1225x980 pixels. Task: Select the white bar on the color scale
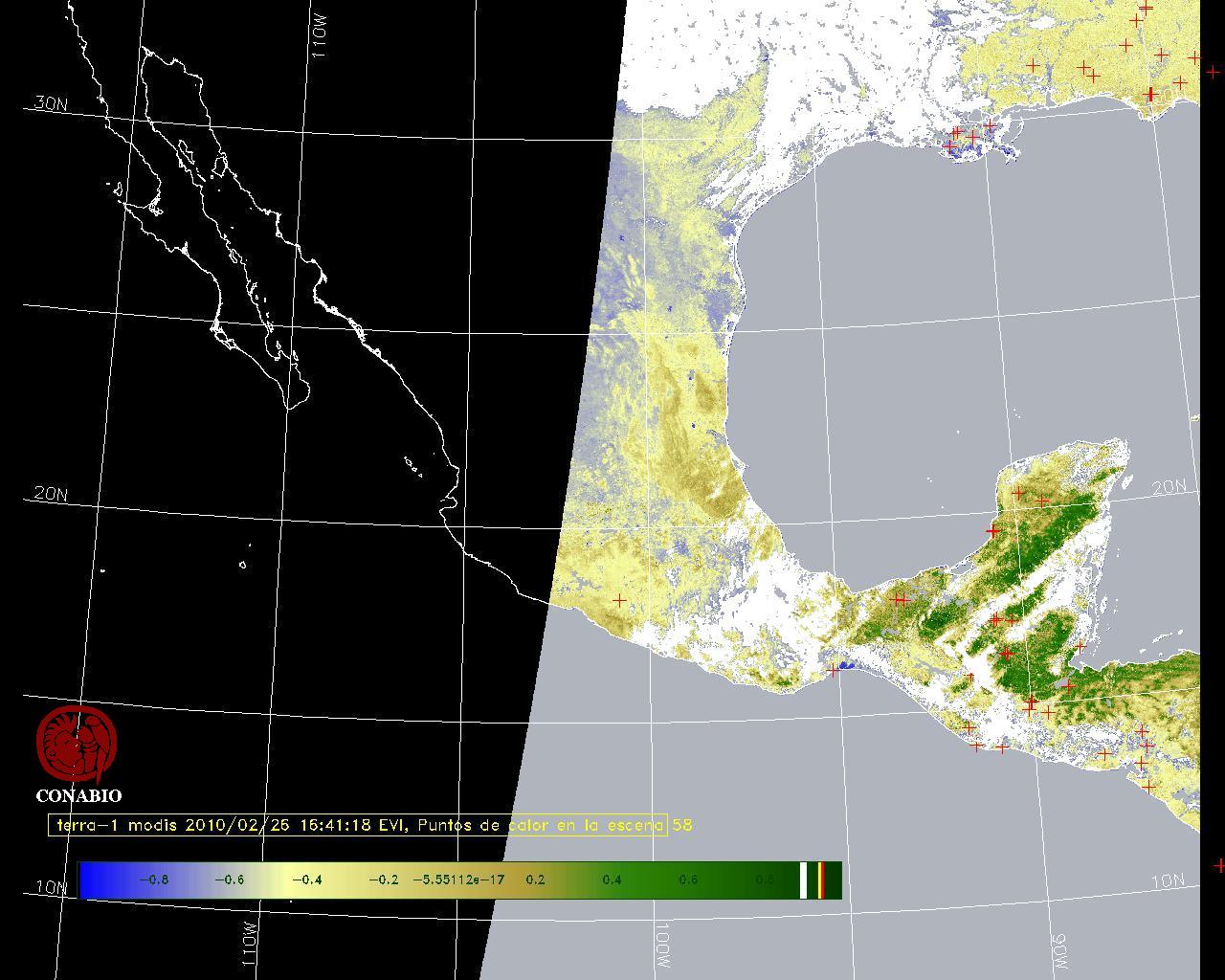tap(804, 880)
